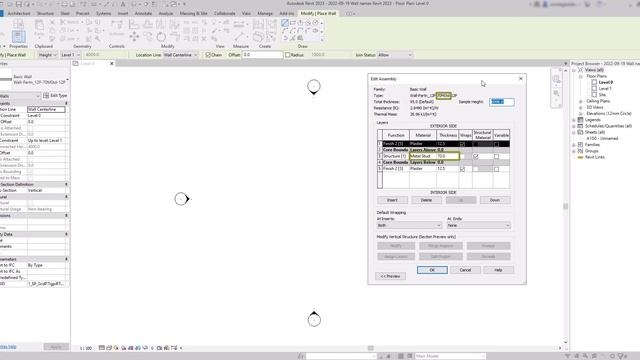Open the Height dropdown in options bar
Screen dimensions: 640x360
[47, 55]
